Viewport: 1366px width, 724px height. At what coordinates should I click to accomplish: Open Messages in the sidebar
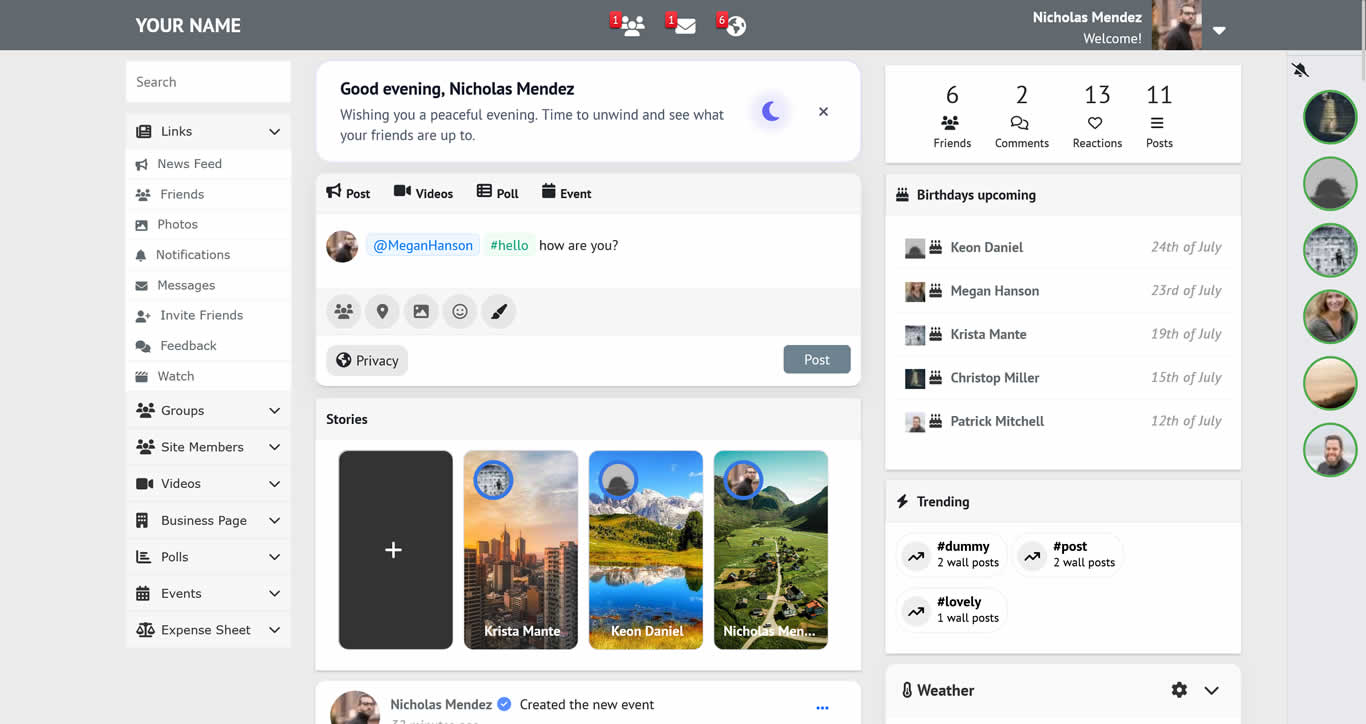point(208,285)
